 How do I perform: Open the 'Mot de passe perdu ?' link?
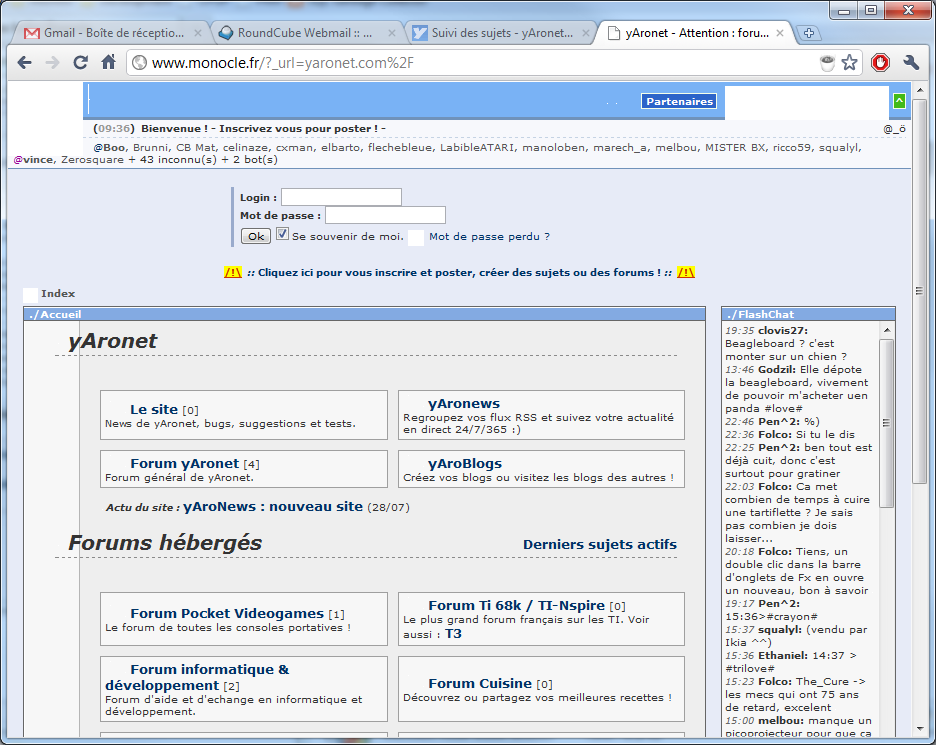(x=489, y=237)
